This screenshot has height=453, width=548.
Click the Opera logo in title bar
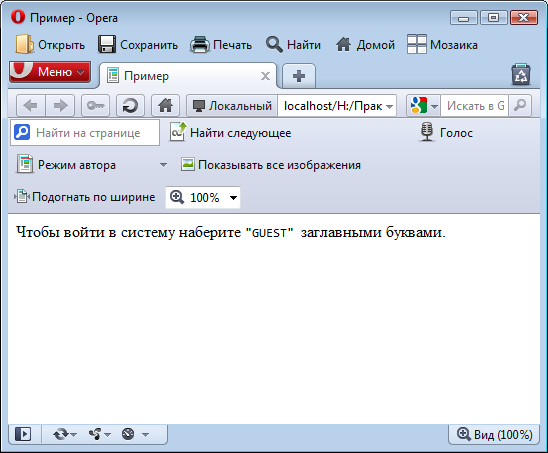tap(18, 17)
